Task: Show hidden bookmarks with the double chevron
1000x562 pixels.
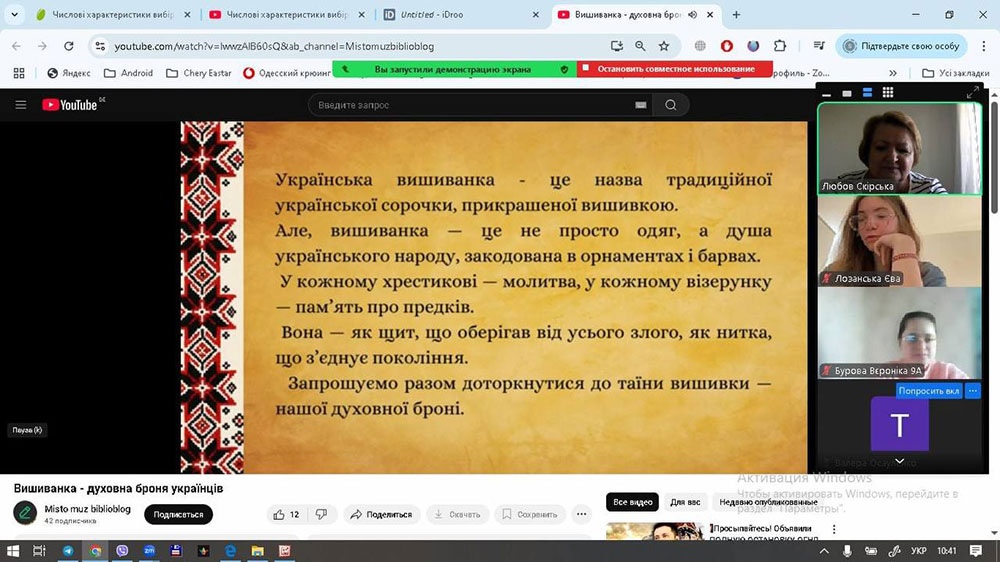Action: coord(893,73)
